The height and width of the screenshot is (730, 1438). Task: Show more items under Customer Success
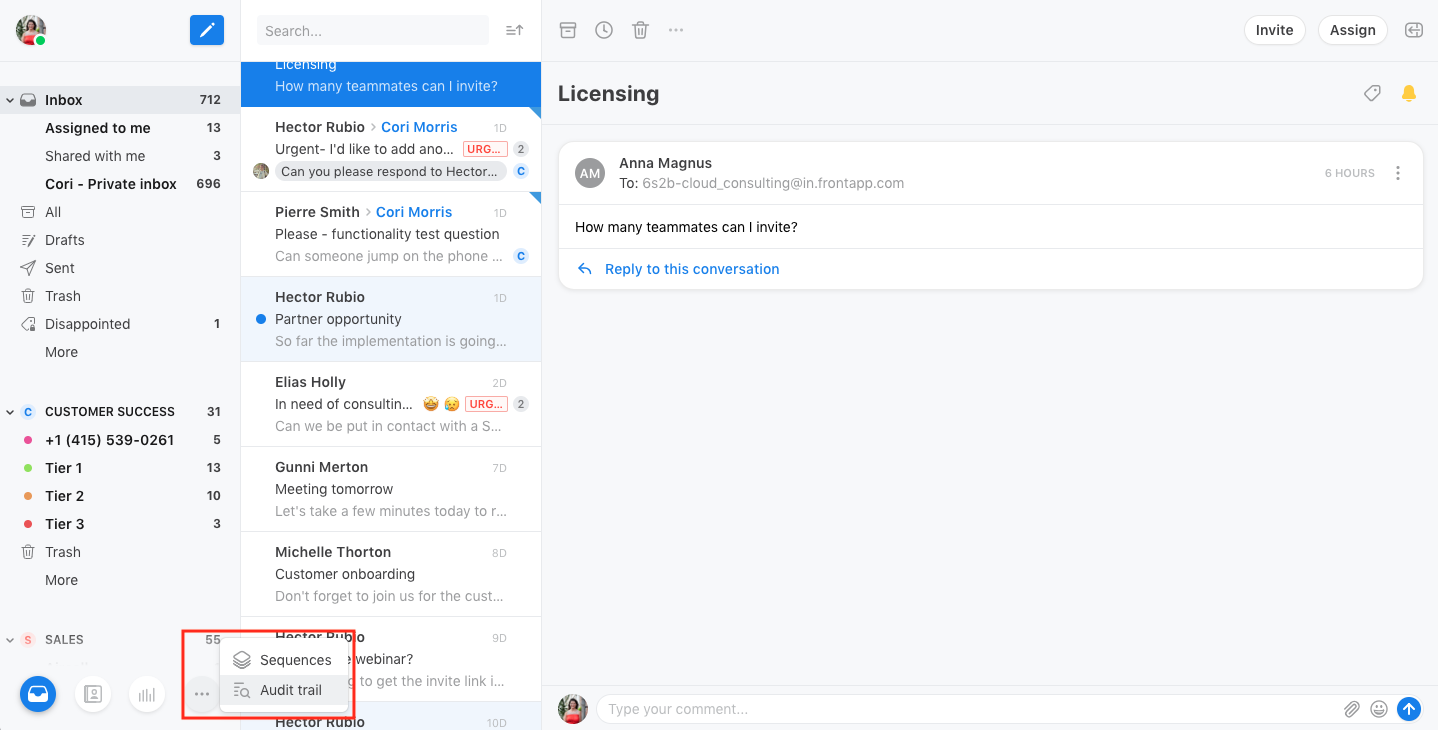[x=61, y=580]
